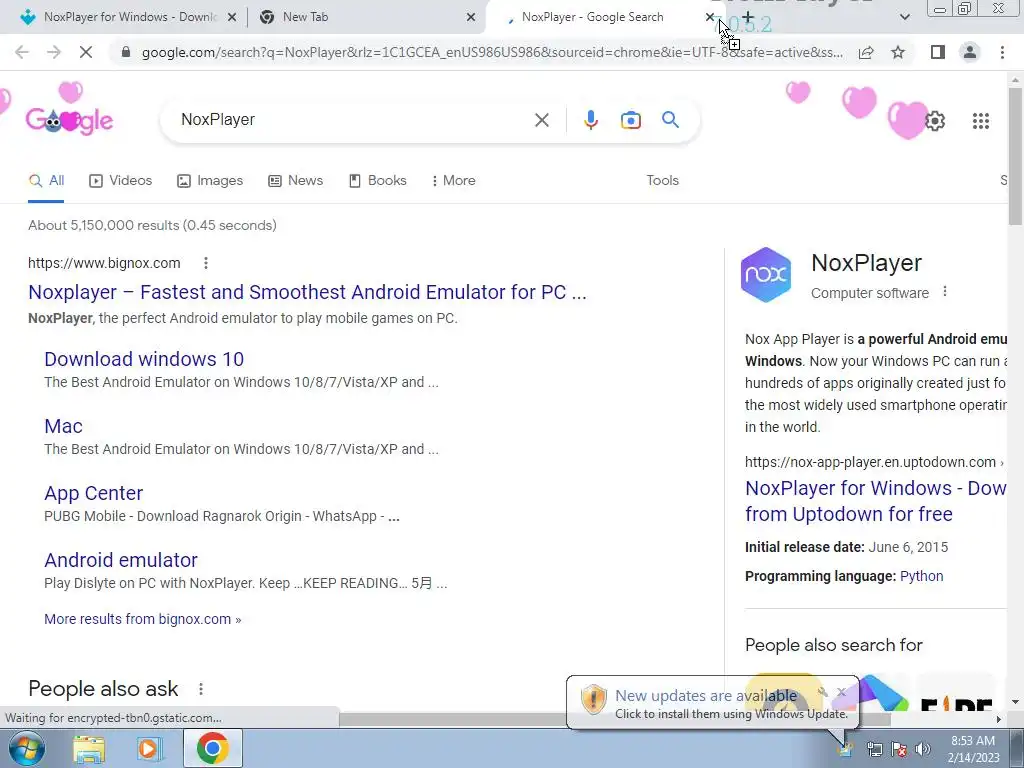Open the volume speaker tray icon
This screenshot has height=768, width=1024.
(922, 749)
